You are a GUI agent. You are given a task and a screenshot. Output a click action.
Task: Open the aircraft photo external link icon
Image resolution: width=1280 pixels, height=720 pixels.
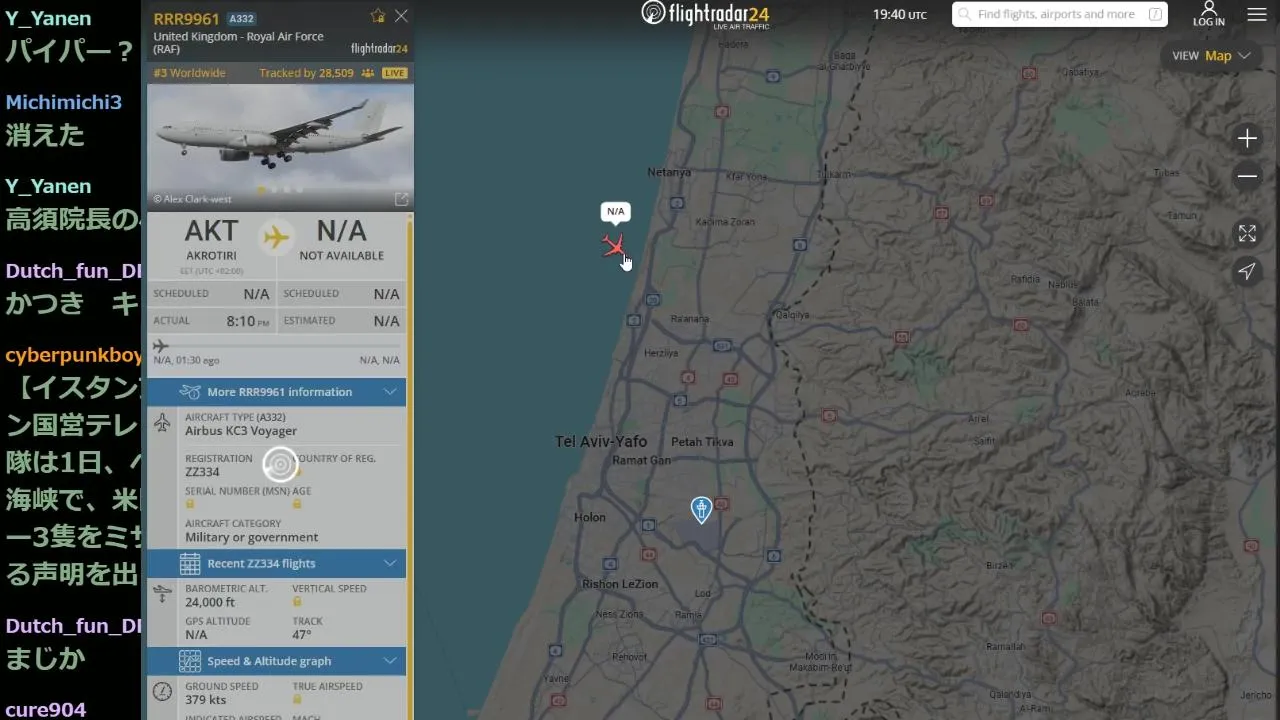click(x=401, y=199)
